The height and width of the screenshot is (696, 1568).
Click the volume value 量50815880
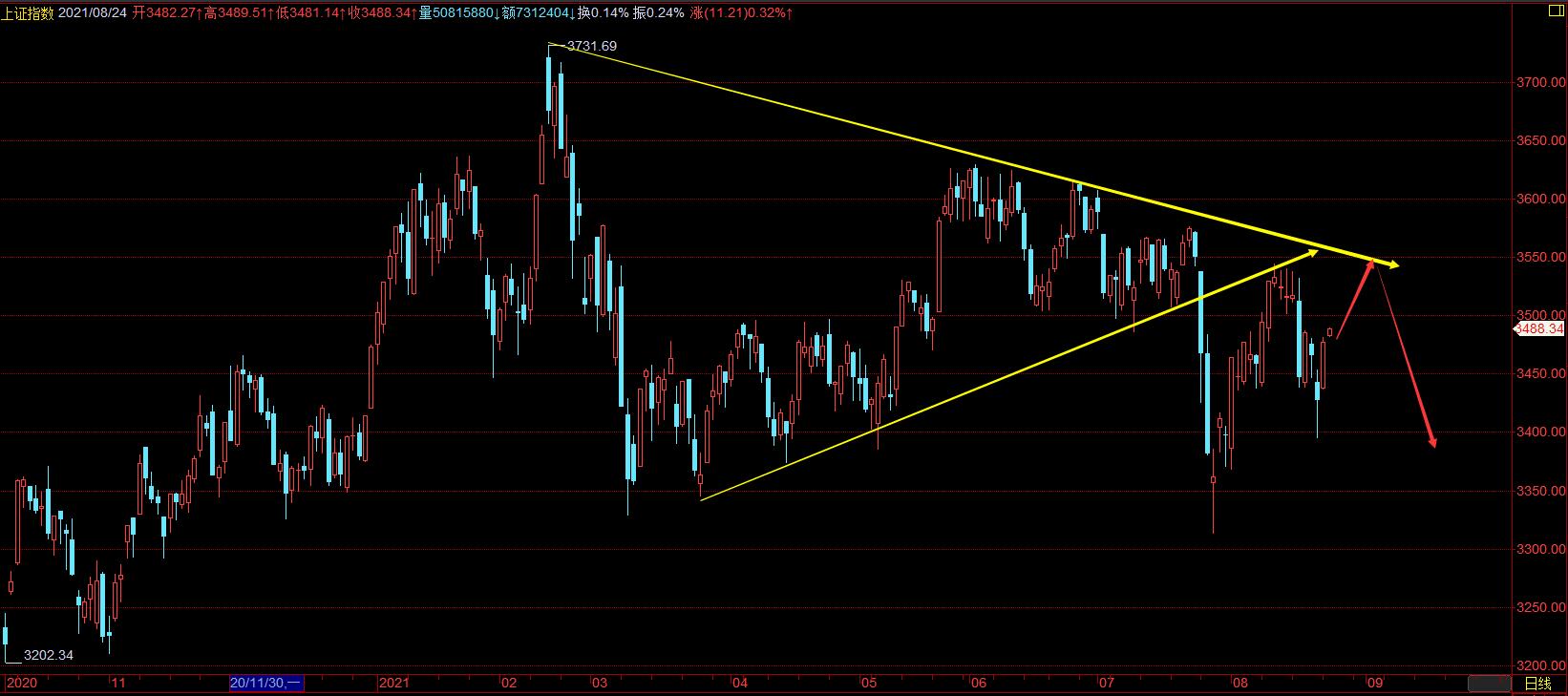pyautogui.click(x=458, y=12)
